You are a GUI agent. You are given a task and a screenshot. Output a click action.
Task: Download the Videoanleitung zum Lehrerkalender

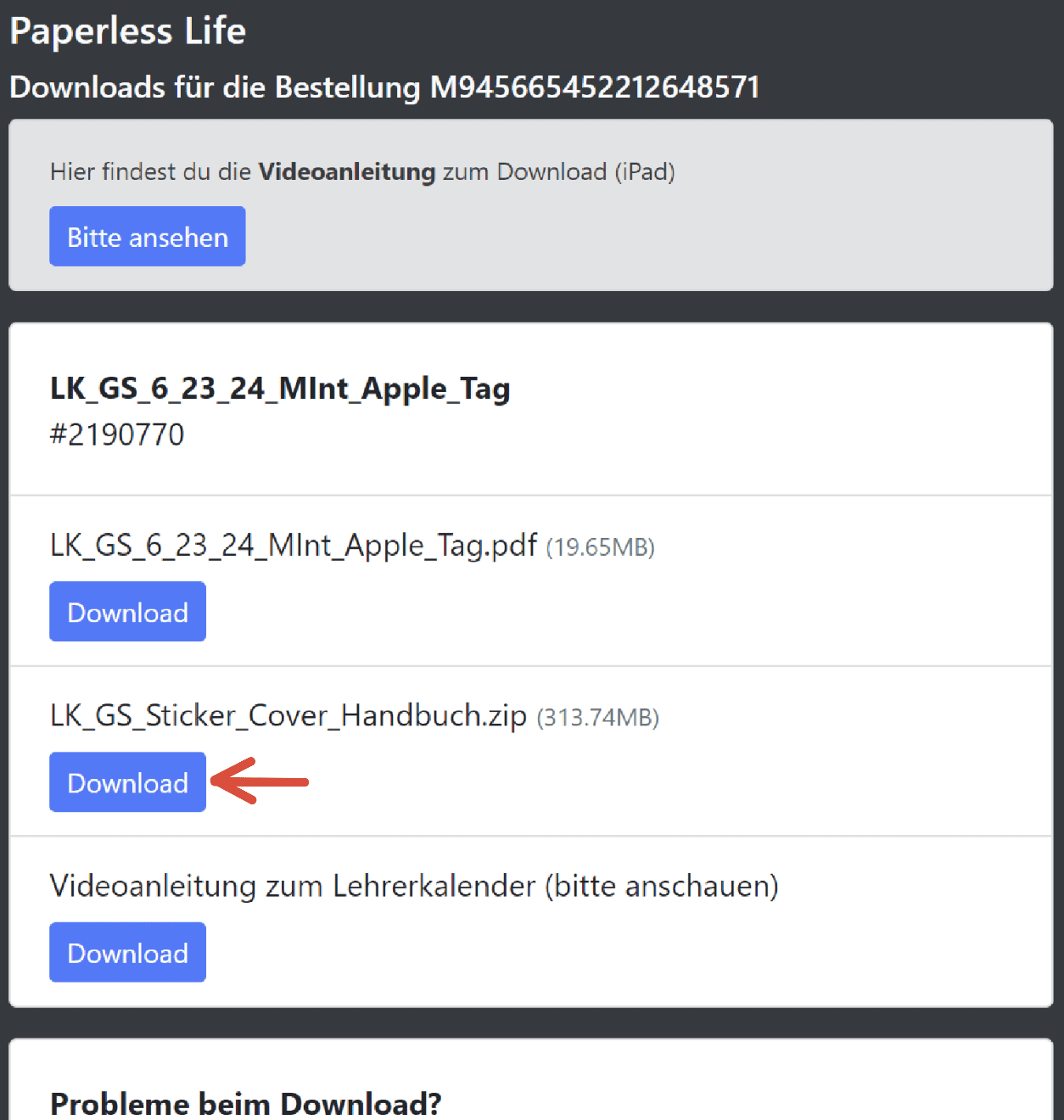click(x=127, y=953)
